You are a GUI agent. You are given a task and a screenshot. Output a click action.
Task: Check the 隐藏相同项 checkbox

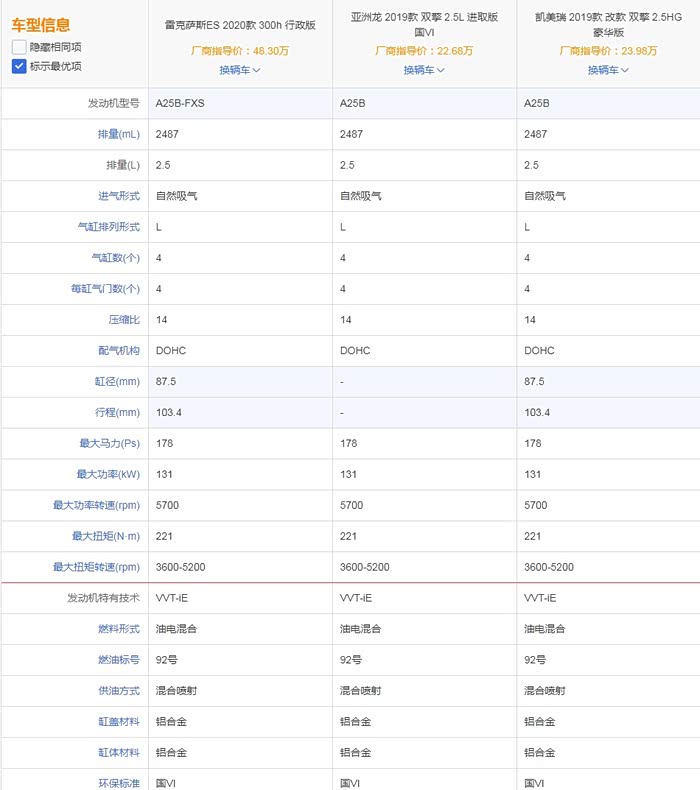(x=19, y=47)
